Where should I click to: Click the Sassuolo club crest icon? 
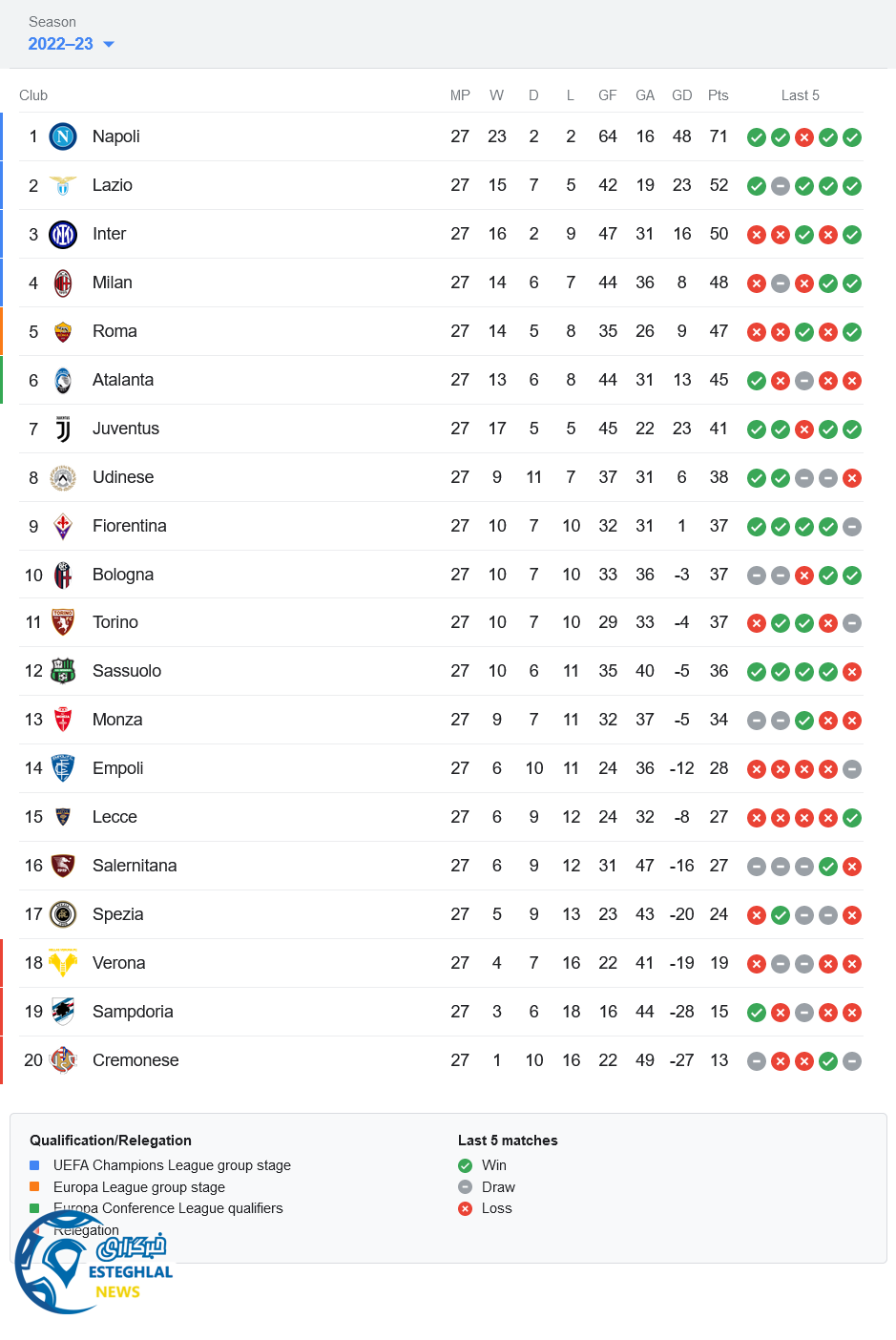pos(63,671)
